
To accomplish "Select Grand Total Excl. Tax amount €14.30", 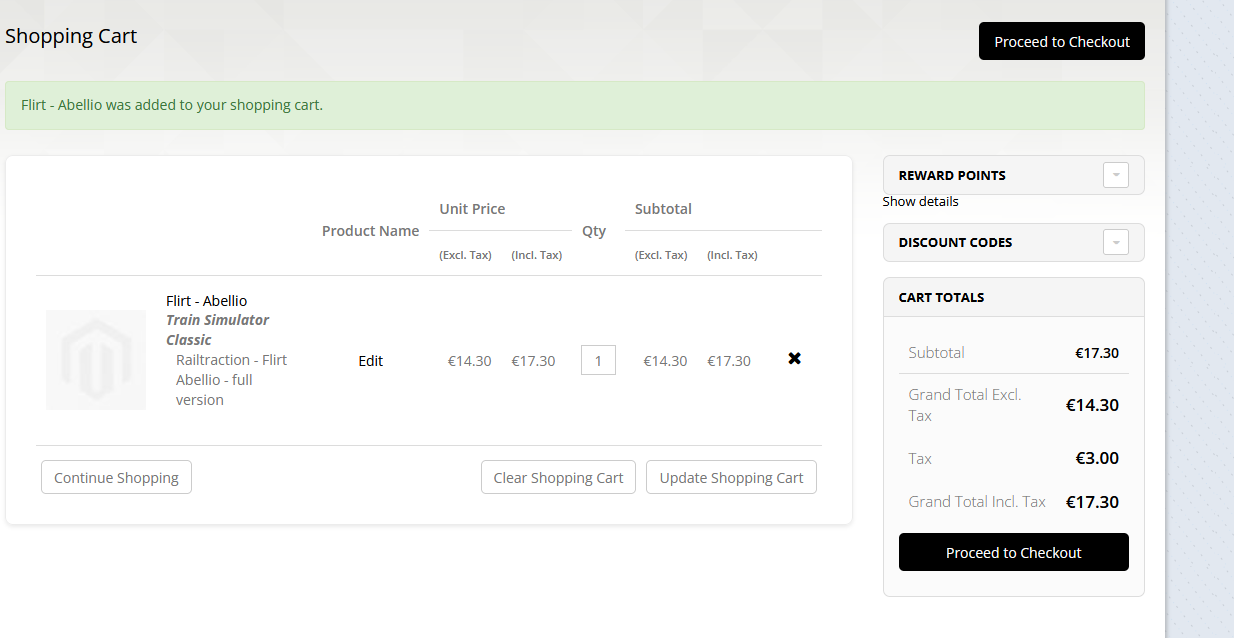I will coord(1092,405).
